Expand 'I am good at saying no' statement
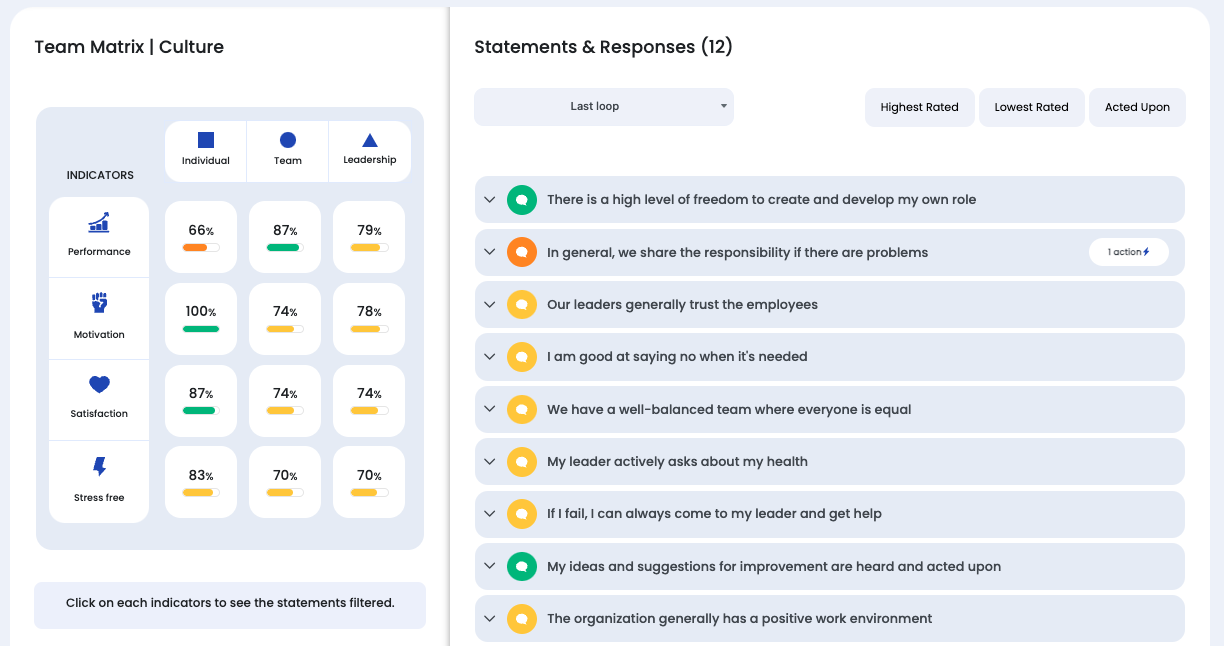 (x=490, y=356)
